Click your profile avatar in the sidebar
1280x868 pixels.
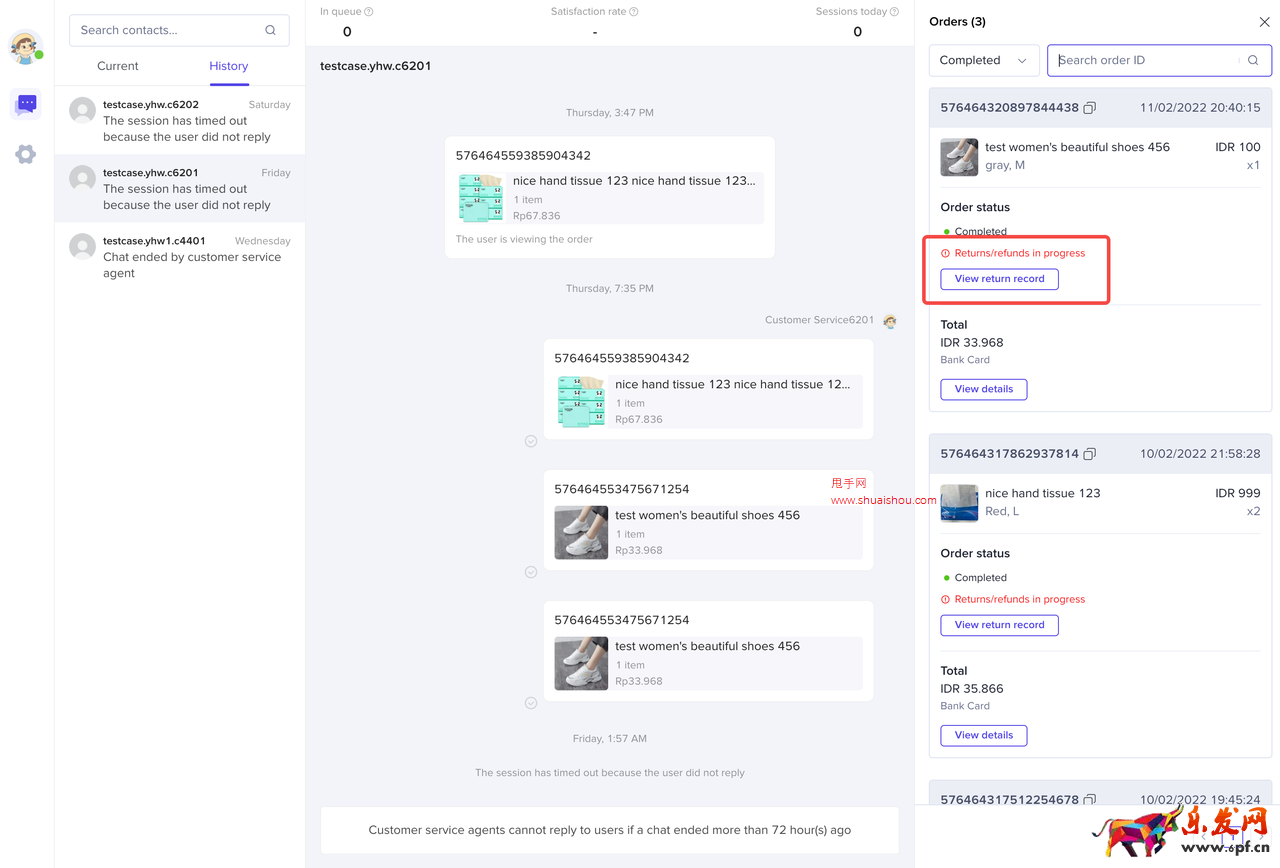pyautogui.click(x=25, y=46)
